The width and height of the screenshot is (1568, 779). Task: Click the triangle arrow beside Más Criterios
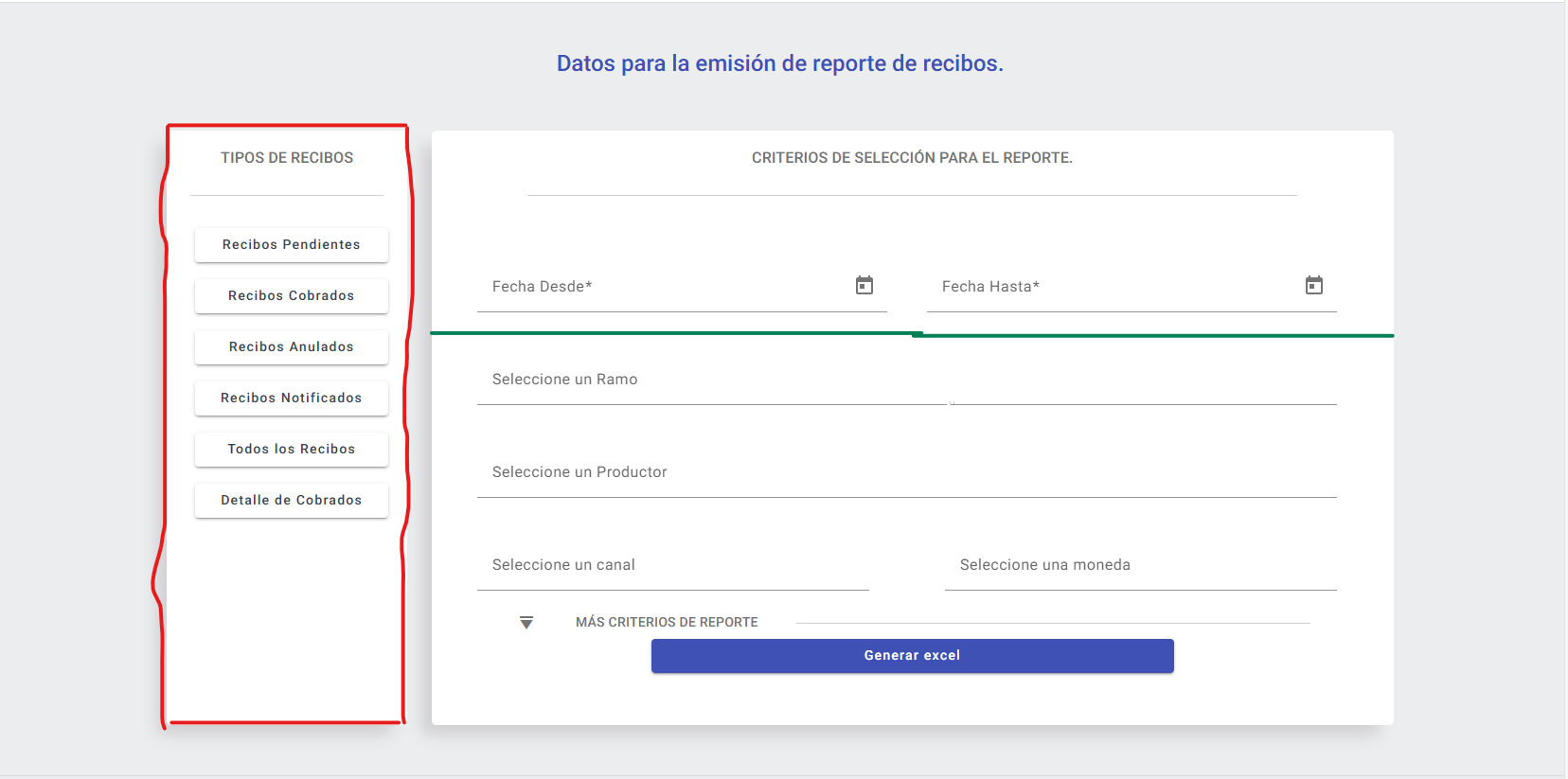(x=526, y=623)
